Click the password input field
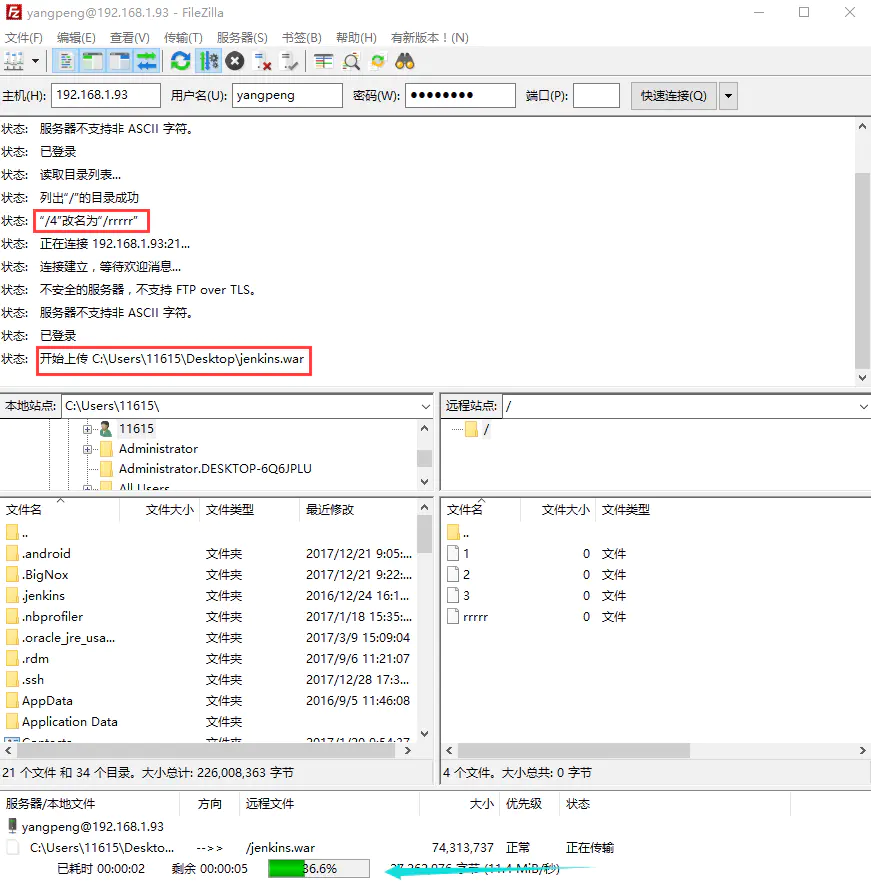The image size is (871, 889). coord(460,95)
